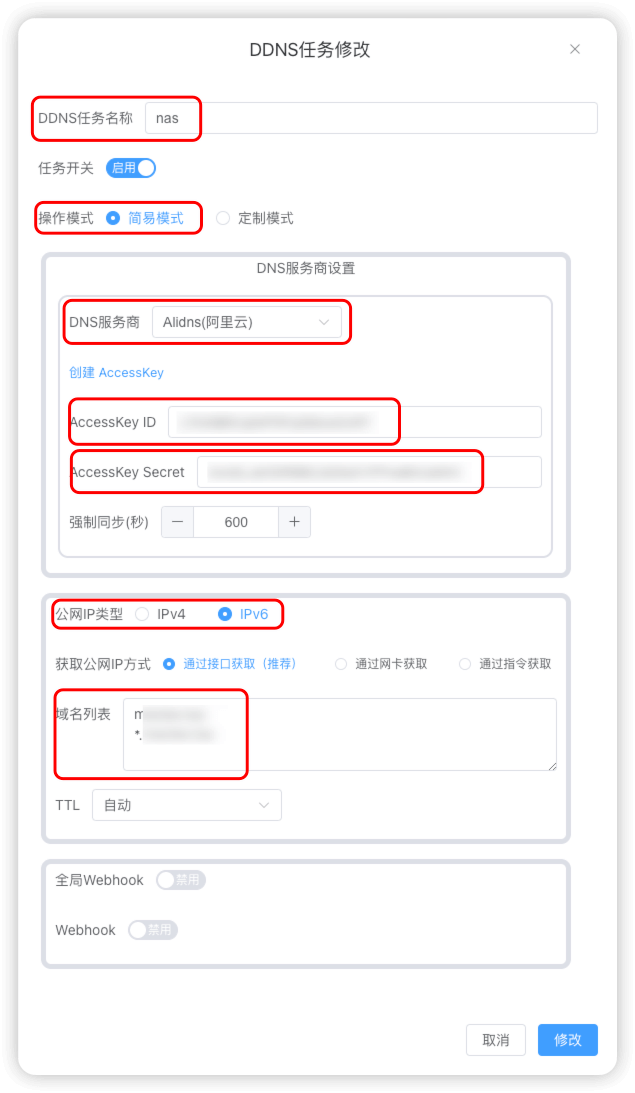Click the 取消 button
The width and height of the screenshot is (635, 1093).
coord(496,1040)
